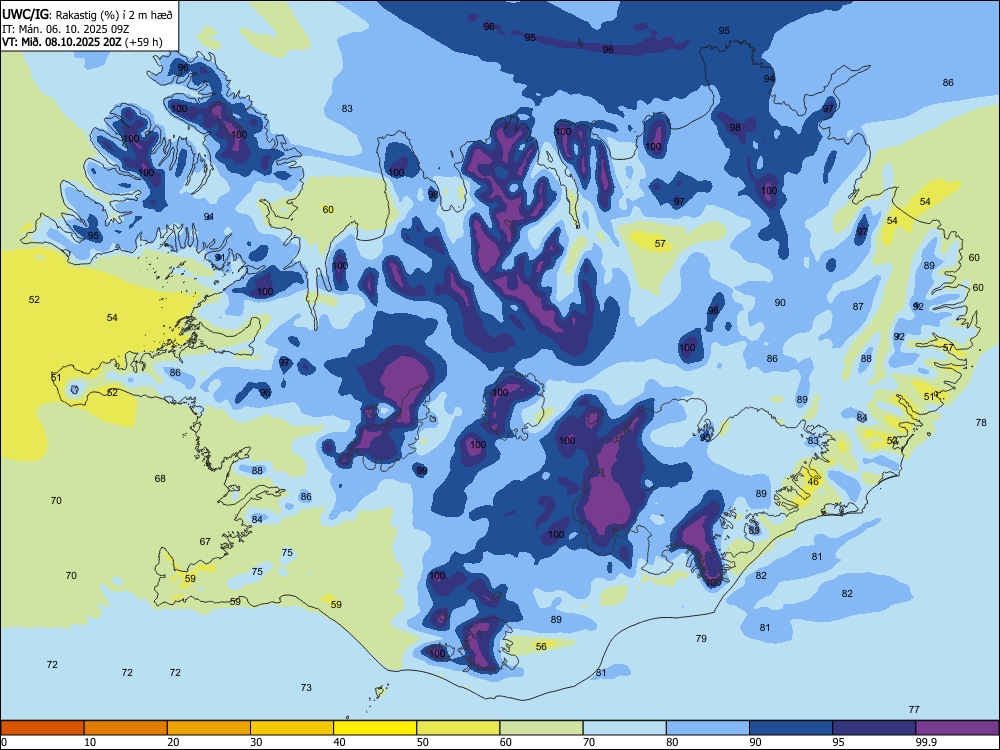1000x750 pixels.
Task: Click the humidity value 67 on the map
Action: (205, 542)
